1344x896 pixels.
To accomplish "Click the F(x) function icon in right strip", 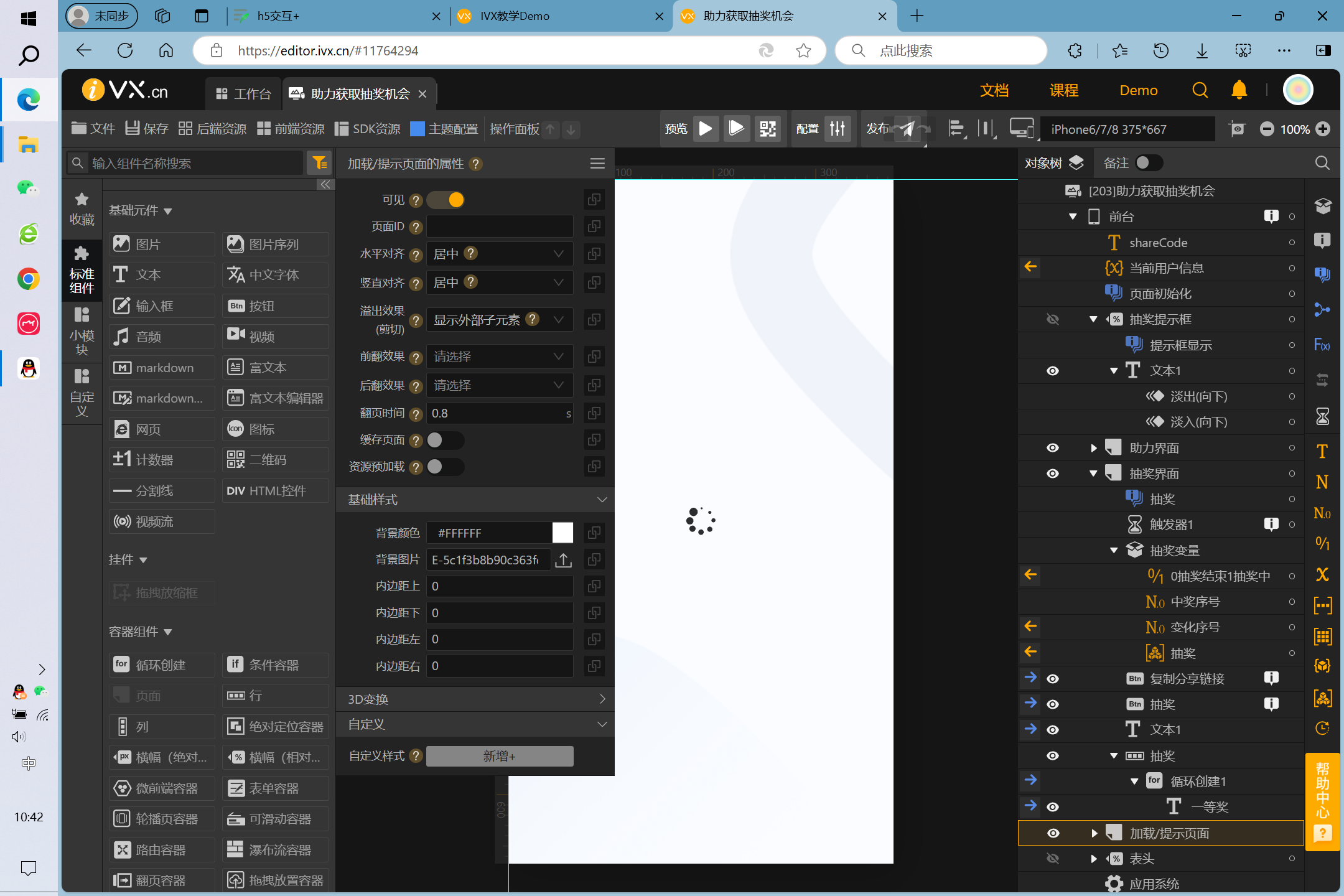I will [1322, 345].
